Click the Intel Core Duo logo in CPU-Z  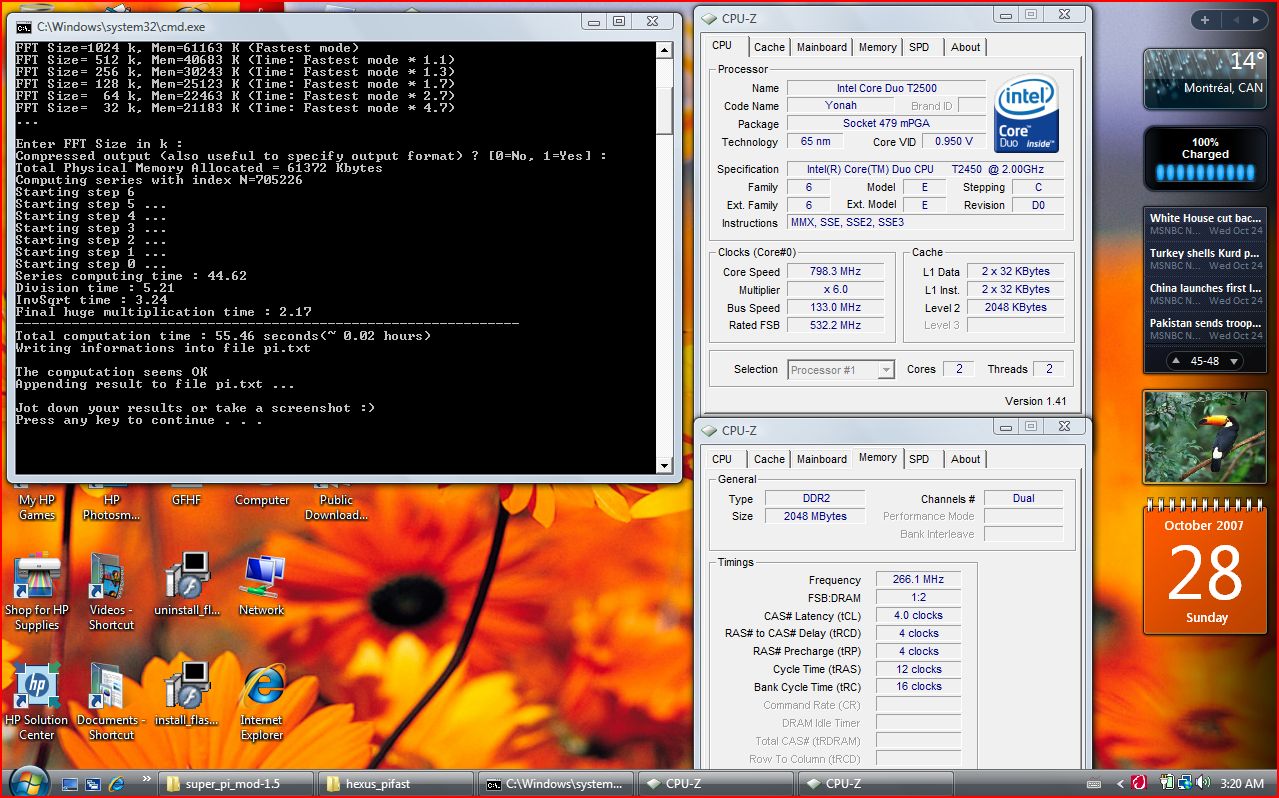pos(1026,113)
